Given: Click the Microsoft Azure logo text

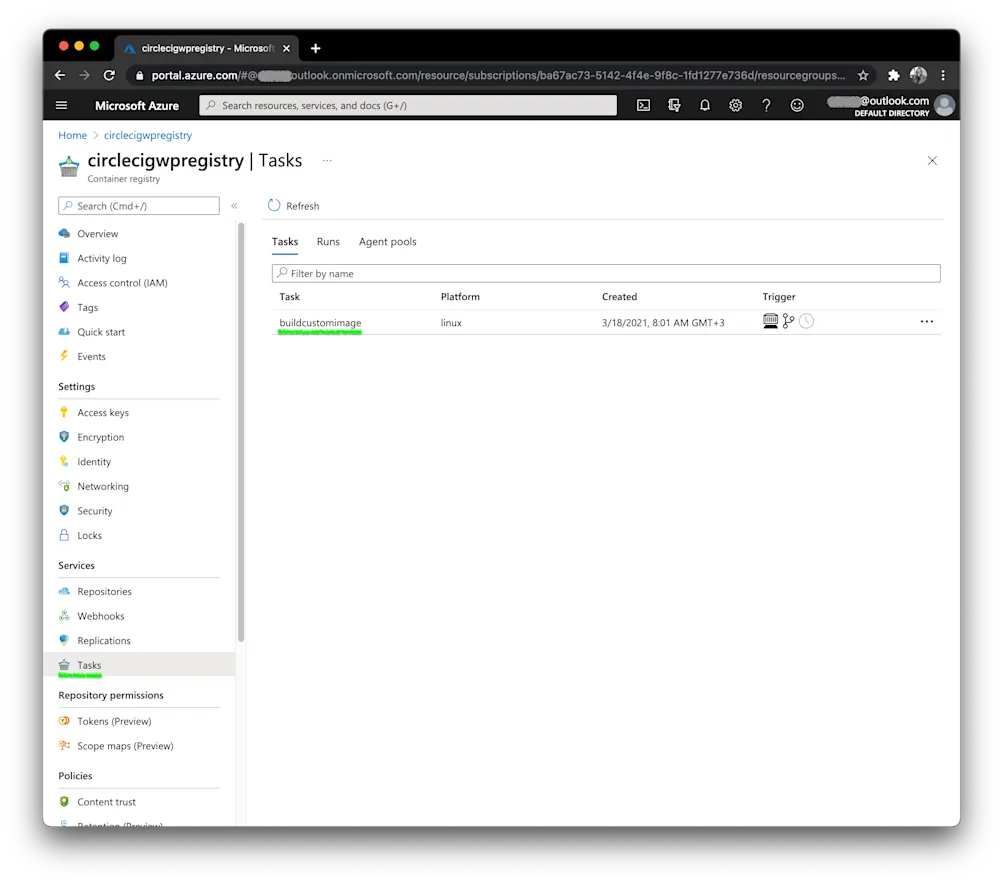Looking at the screenshot, I should tap(137, 106).
